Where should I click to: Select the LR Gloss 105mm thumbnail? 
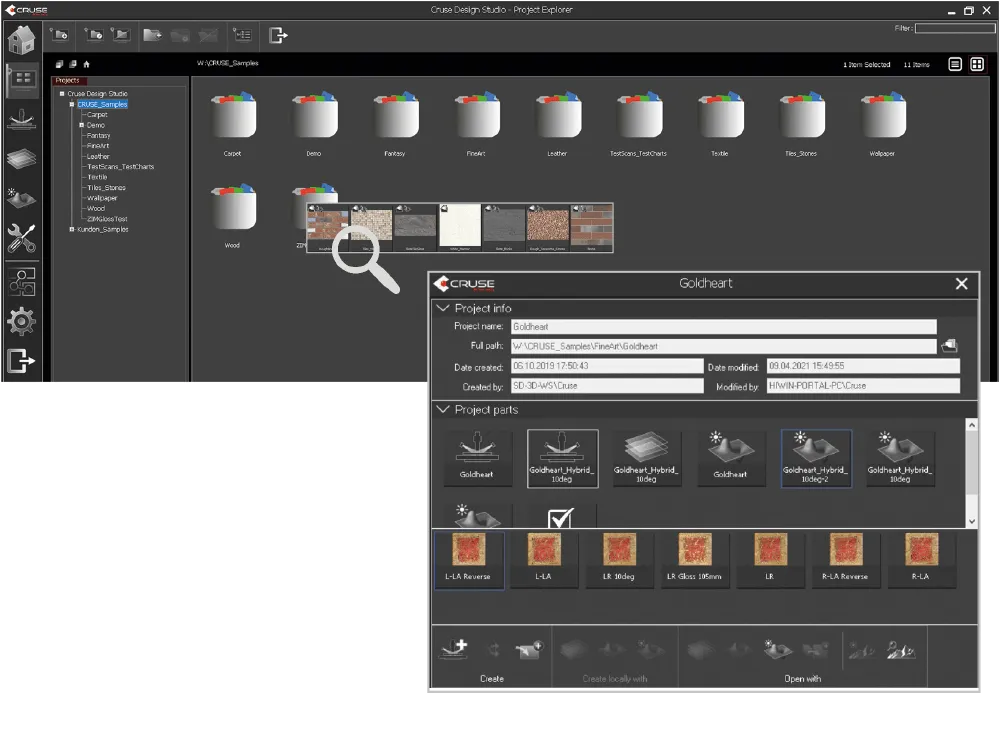(694, 559)
